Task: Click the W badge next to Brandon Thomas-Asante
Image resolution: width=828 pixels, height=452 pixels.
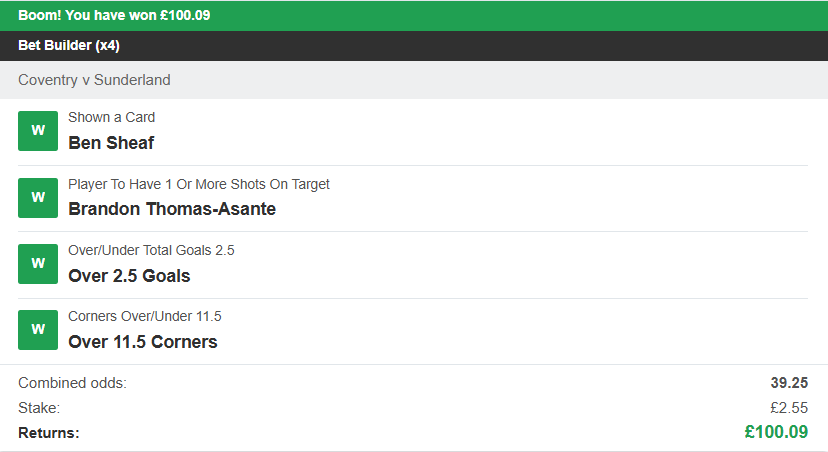Action: coord(38,198)
